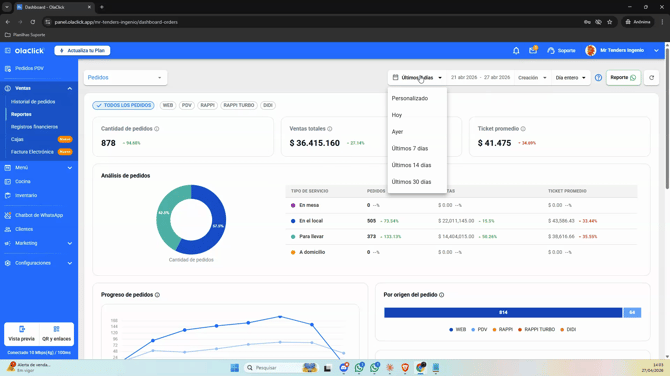Screen dimensions: 670x376
Task: Click the Mr Tenders Ingenio avatar
Action: click(x=591, y=50)
